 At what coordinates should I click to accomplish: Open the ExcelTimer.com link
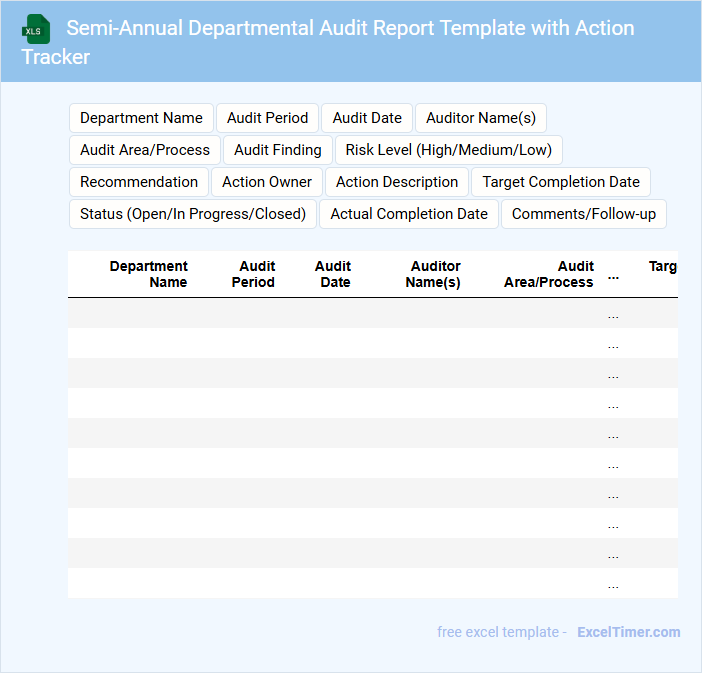628,632
